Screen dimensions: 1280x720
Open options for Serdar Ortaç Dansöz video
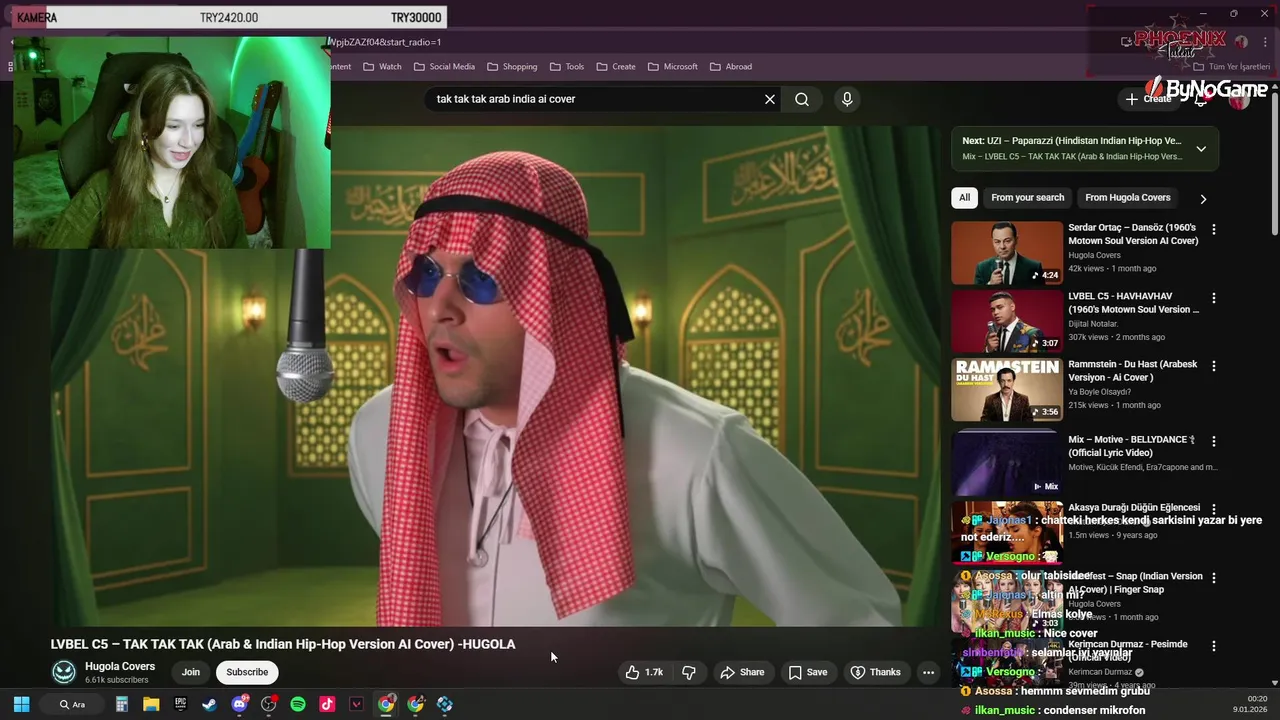pyautogui.click(x=1214, y=230)
